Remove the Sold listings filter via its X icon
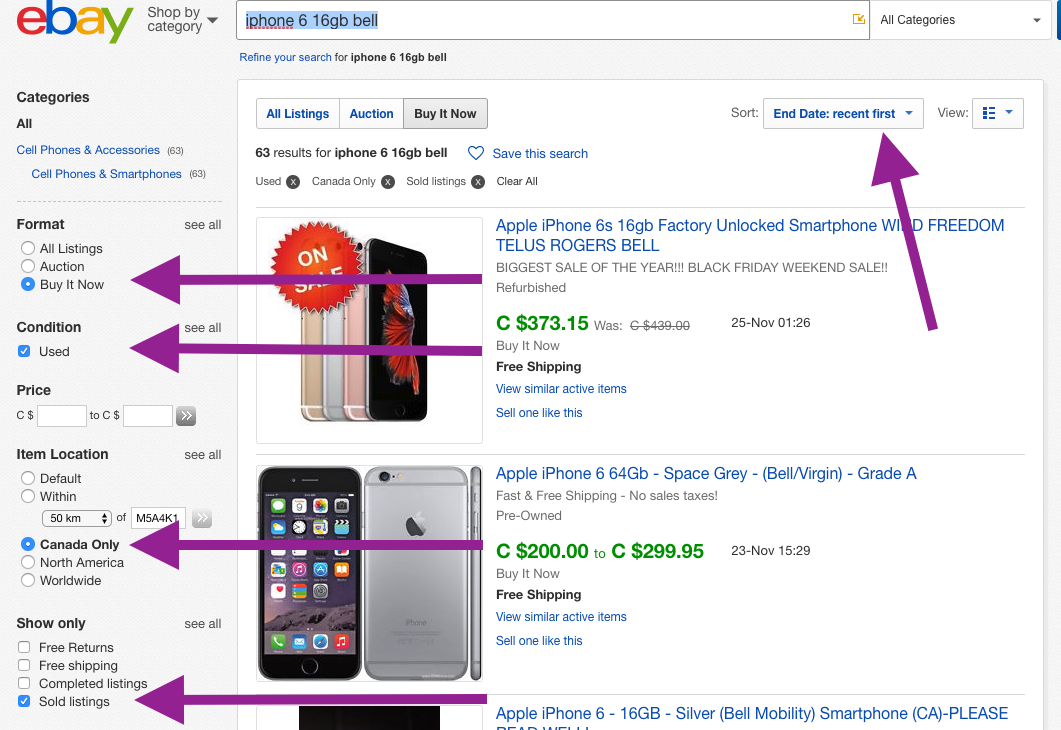Image resolution: width=1061 pixels, height=730 pixels. click(x=478, y=182)
